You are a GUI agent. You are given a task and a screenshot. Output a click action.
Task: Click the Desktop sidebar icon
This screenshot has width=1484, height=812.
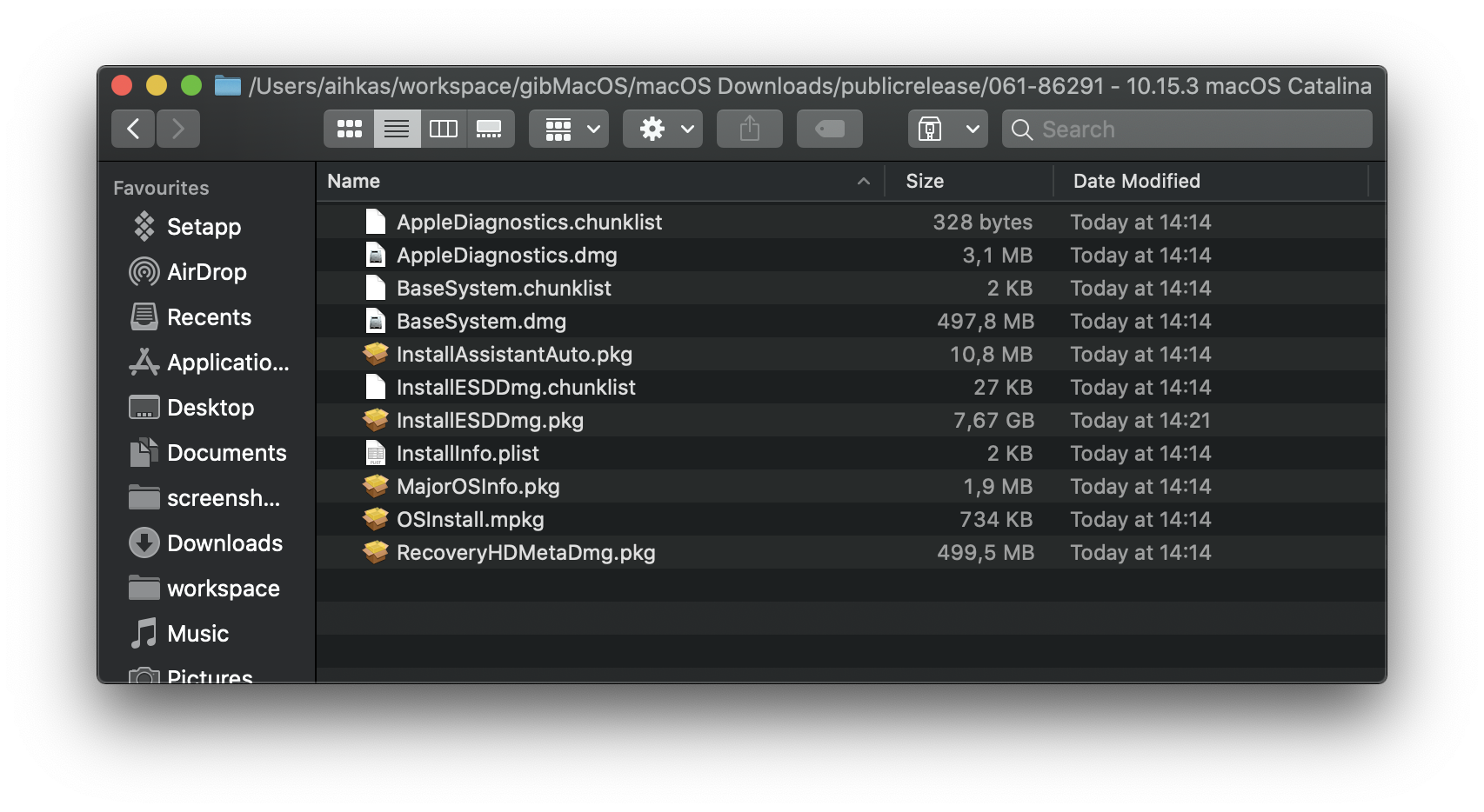(x=144, y=407)
